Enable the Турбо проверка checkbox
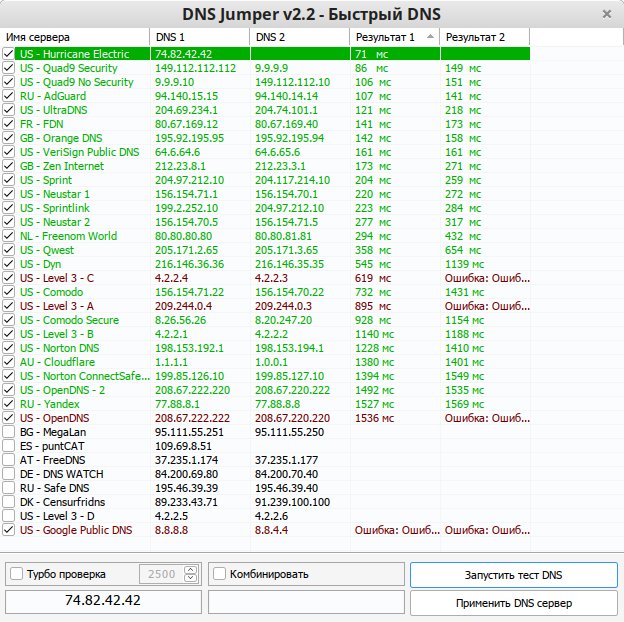 tap(16, 574)
